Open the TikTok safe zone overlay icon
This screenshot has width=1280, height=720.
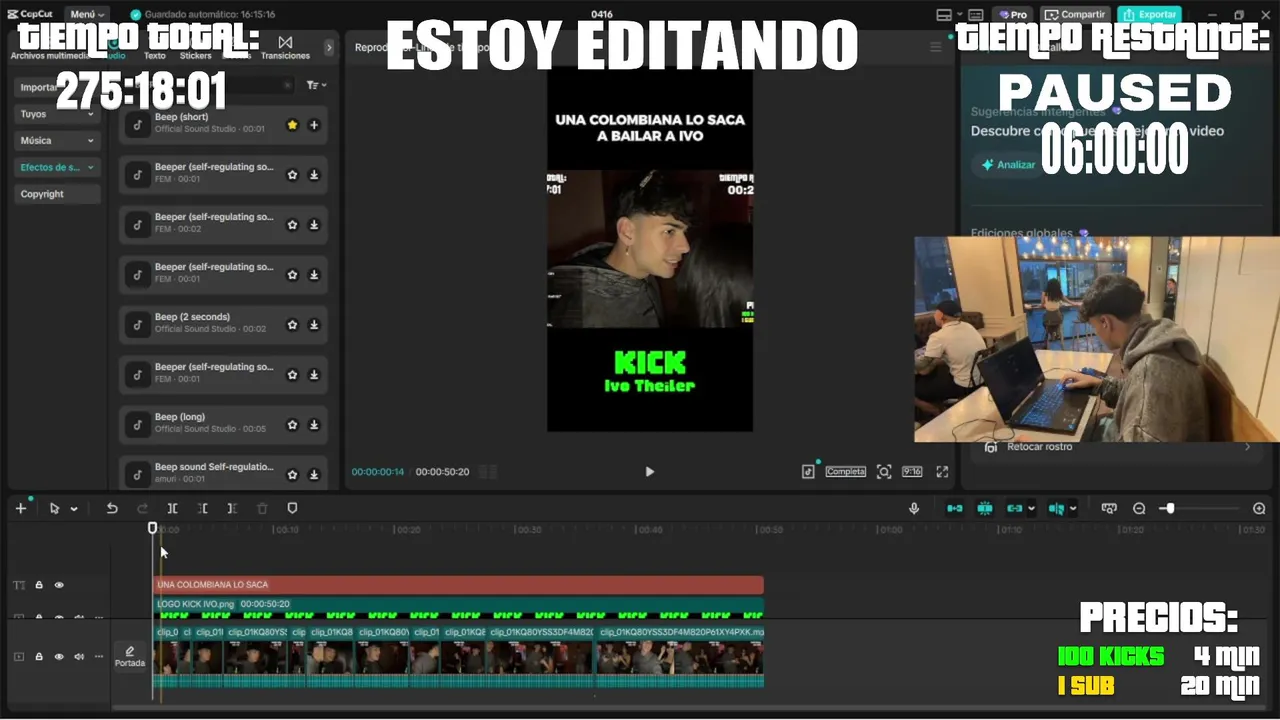point(808,471)
